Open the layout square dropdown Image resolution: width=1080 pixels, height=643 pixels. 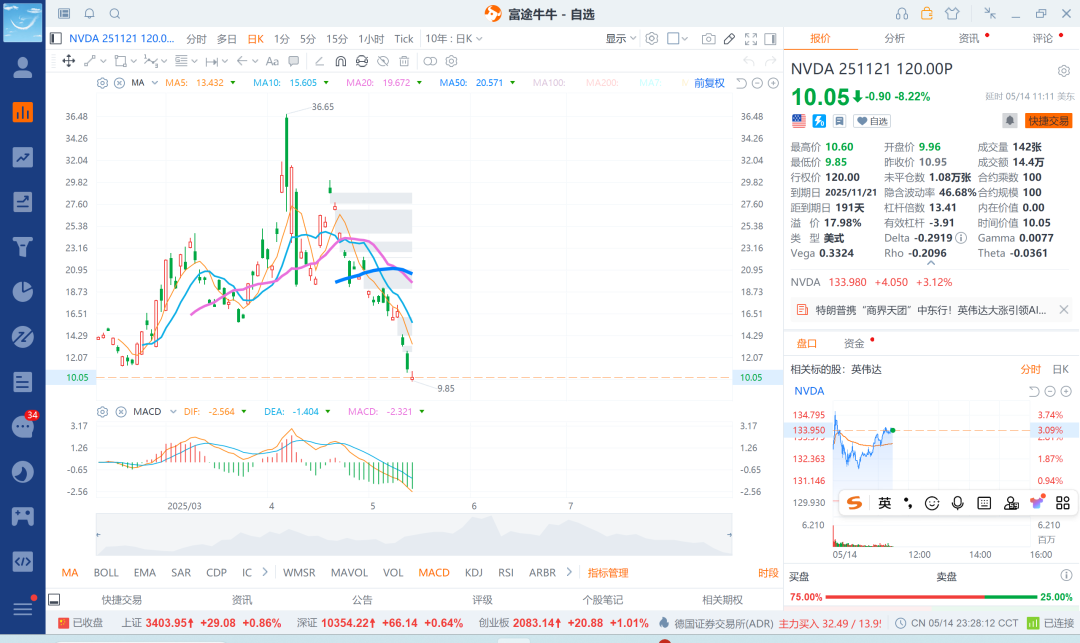pyautogui.click(x=678, y=39)
